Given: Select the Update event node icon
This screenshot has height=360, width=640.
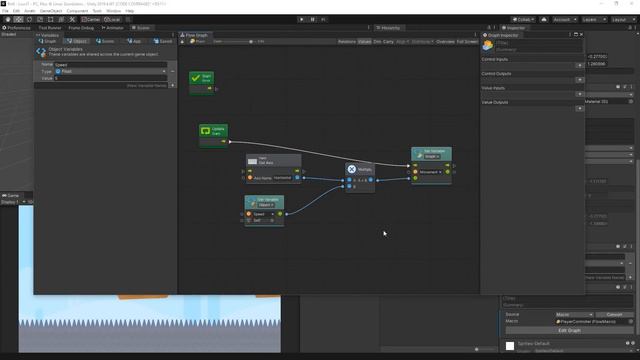Looking at the screenshot, I should [205, 131].
